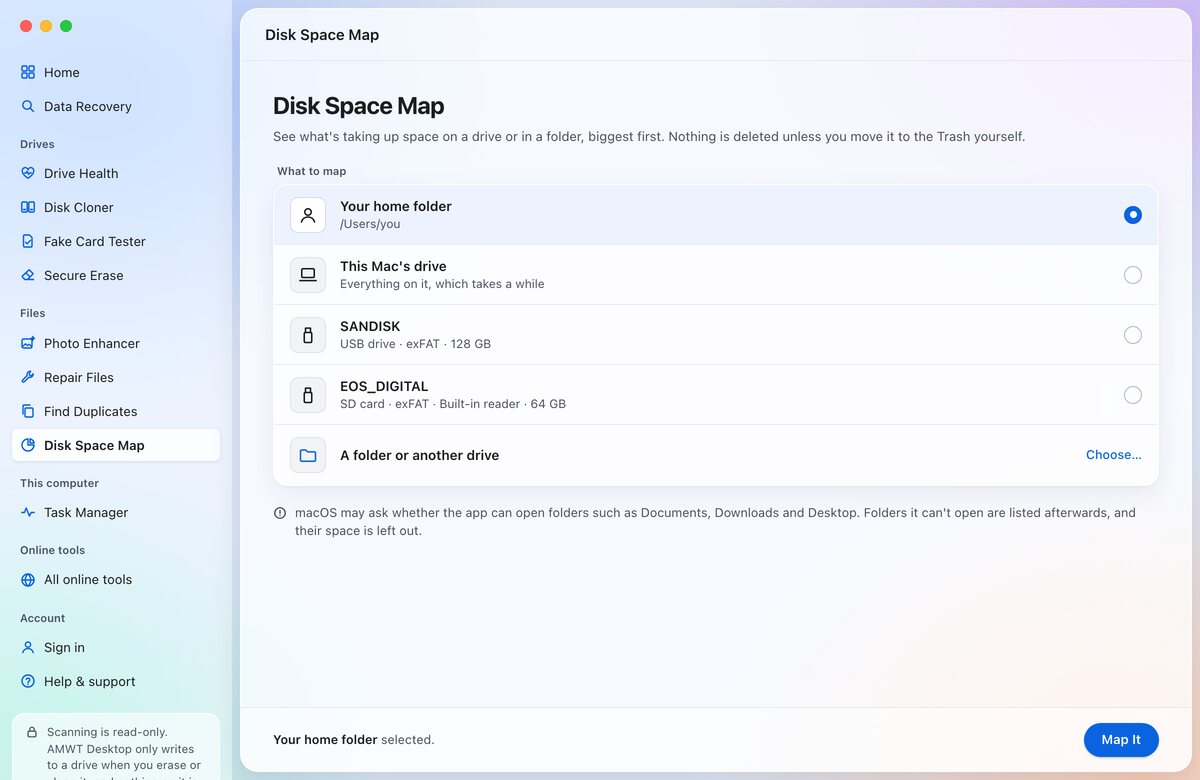Image resolution: width=1200 pixels, height=780 pixels.
Task: Click the Sign in person icon
Action: 28,647
